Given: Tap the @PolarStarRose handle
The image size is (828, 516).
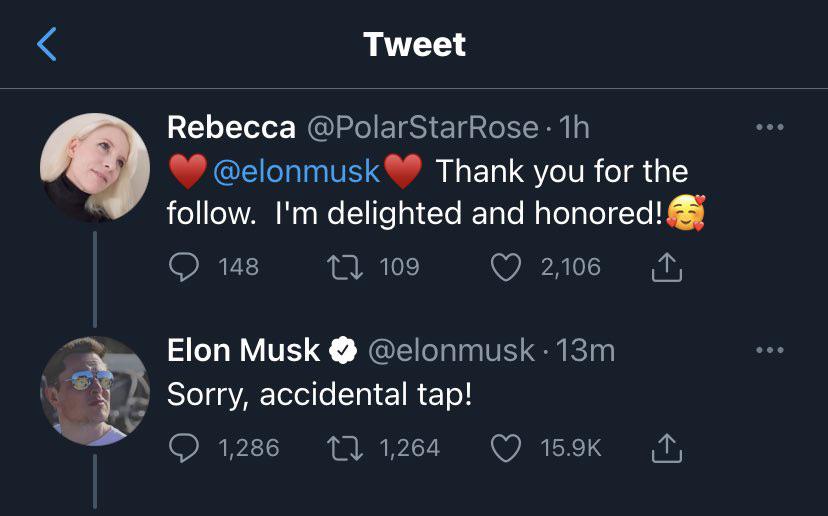Looking at the screenshot, I should tap(422, 128).
